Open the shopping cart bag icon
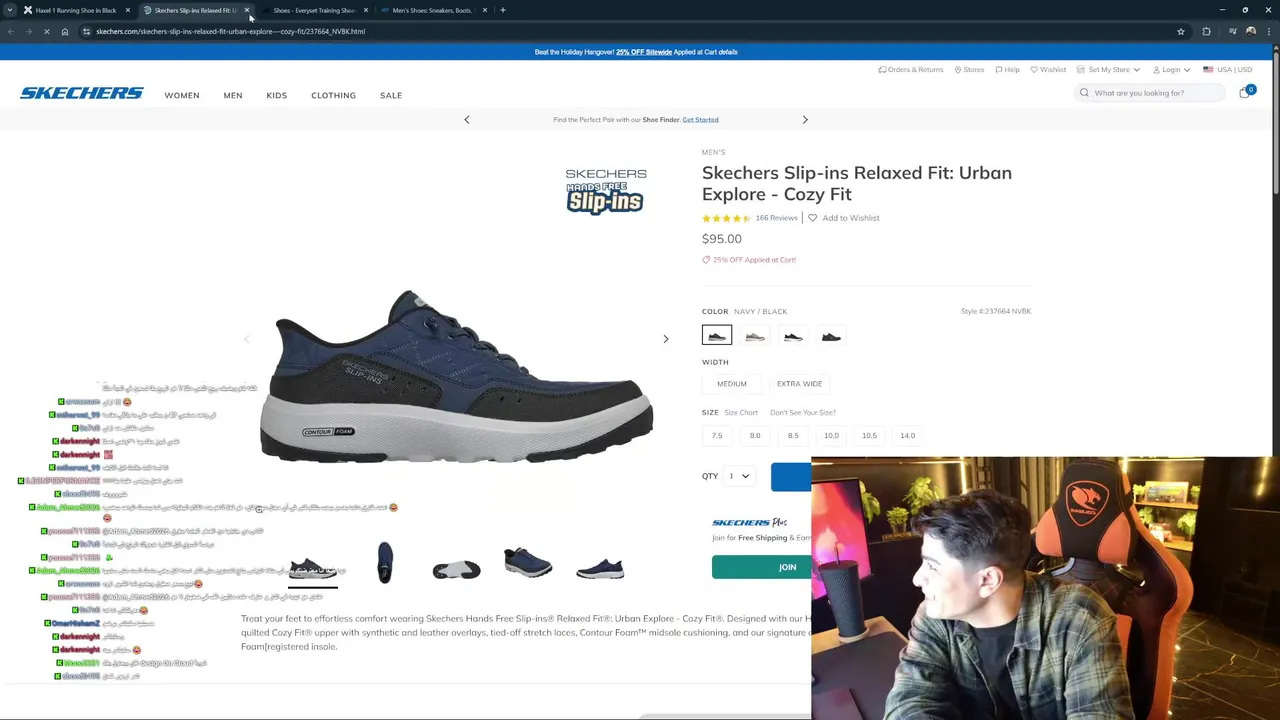Viewport: 1280px width, 720px height. [1245, 93]
